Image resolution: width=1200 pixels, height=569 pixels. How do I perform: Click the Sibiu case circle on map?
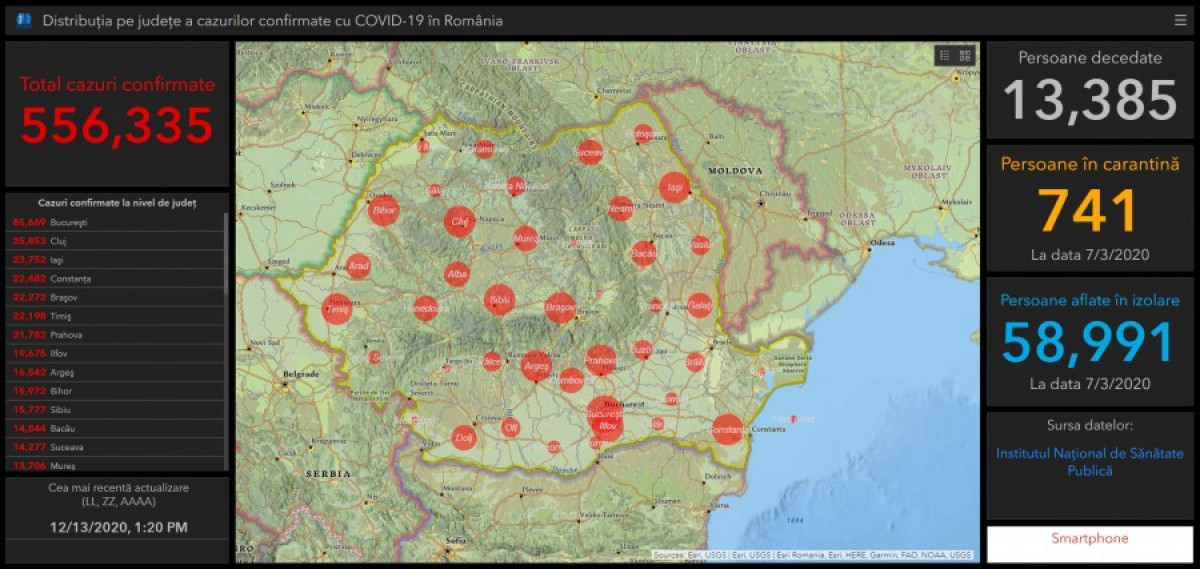pos(499,300)
